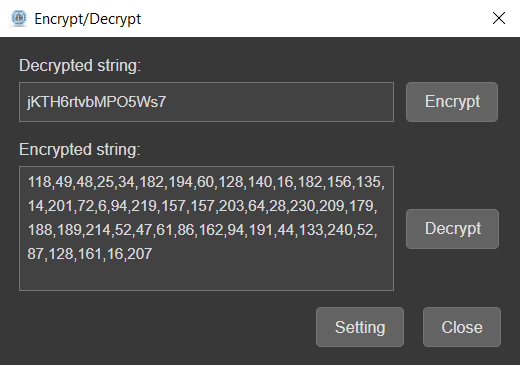Screen dimensions: 520x365
Task: Open the Setting dialog
Action: pos(360,327)
